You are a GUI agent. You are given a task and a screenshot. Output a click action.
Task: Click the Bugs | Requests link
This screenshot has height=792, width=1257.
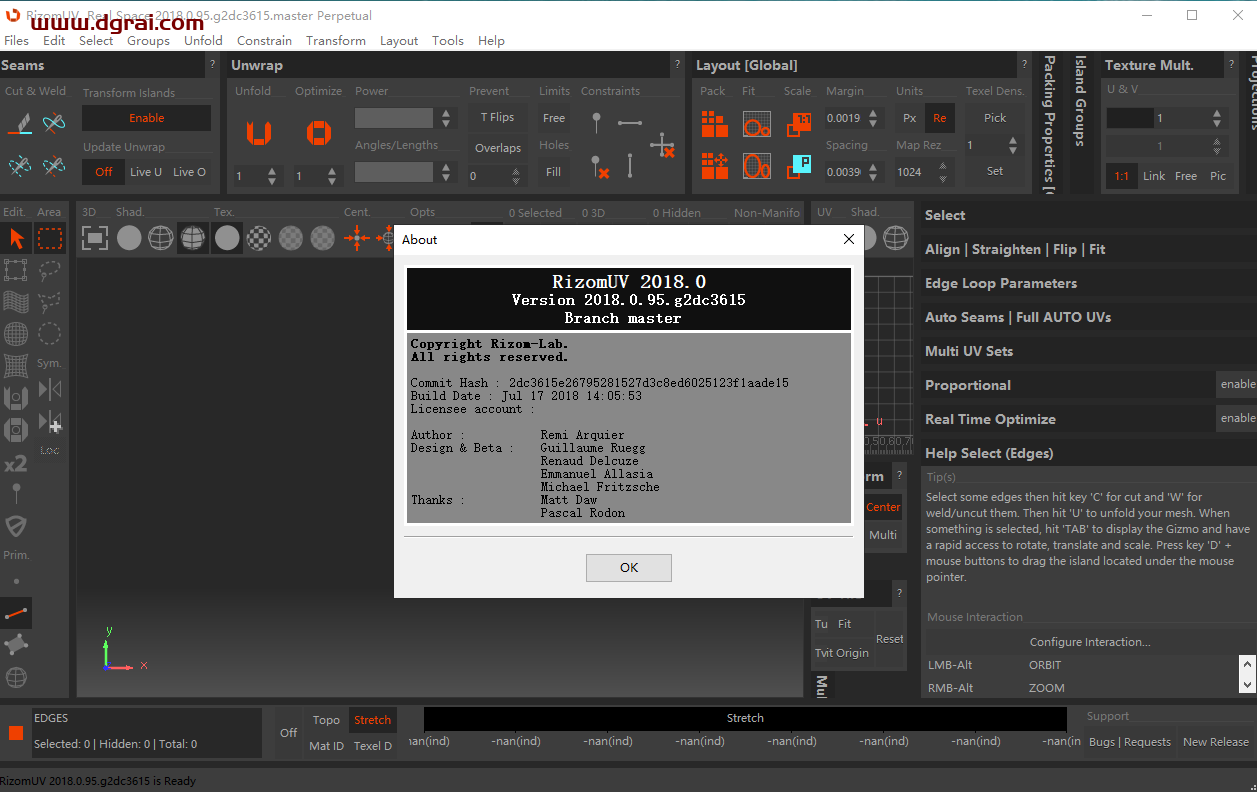click(x=1129, y=742)
